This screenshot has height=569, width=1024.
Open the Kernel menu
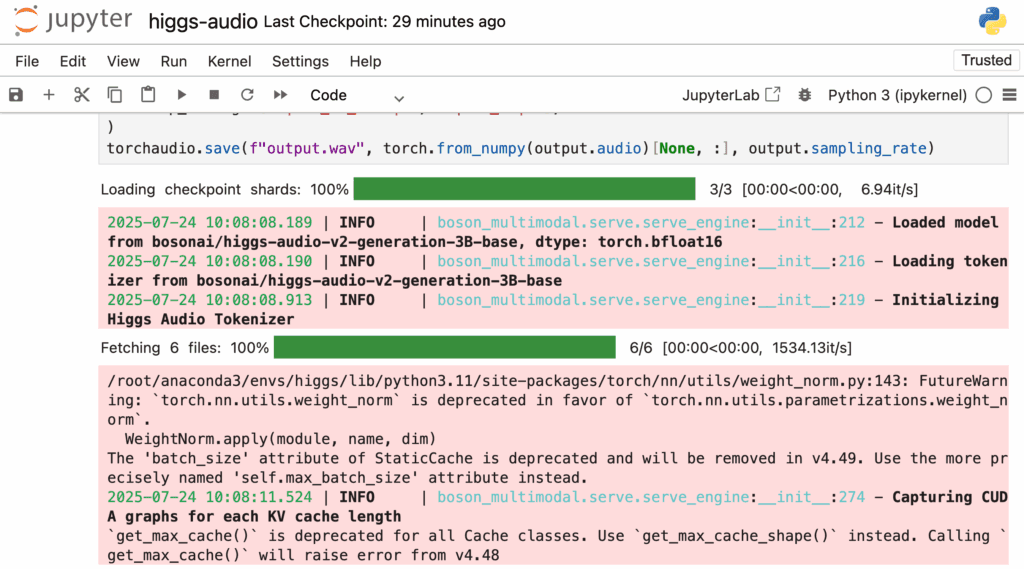[x=229, y=61]
